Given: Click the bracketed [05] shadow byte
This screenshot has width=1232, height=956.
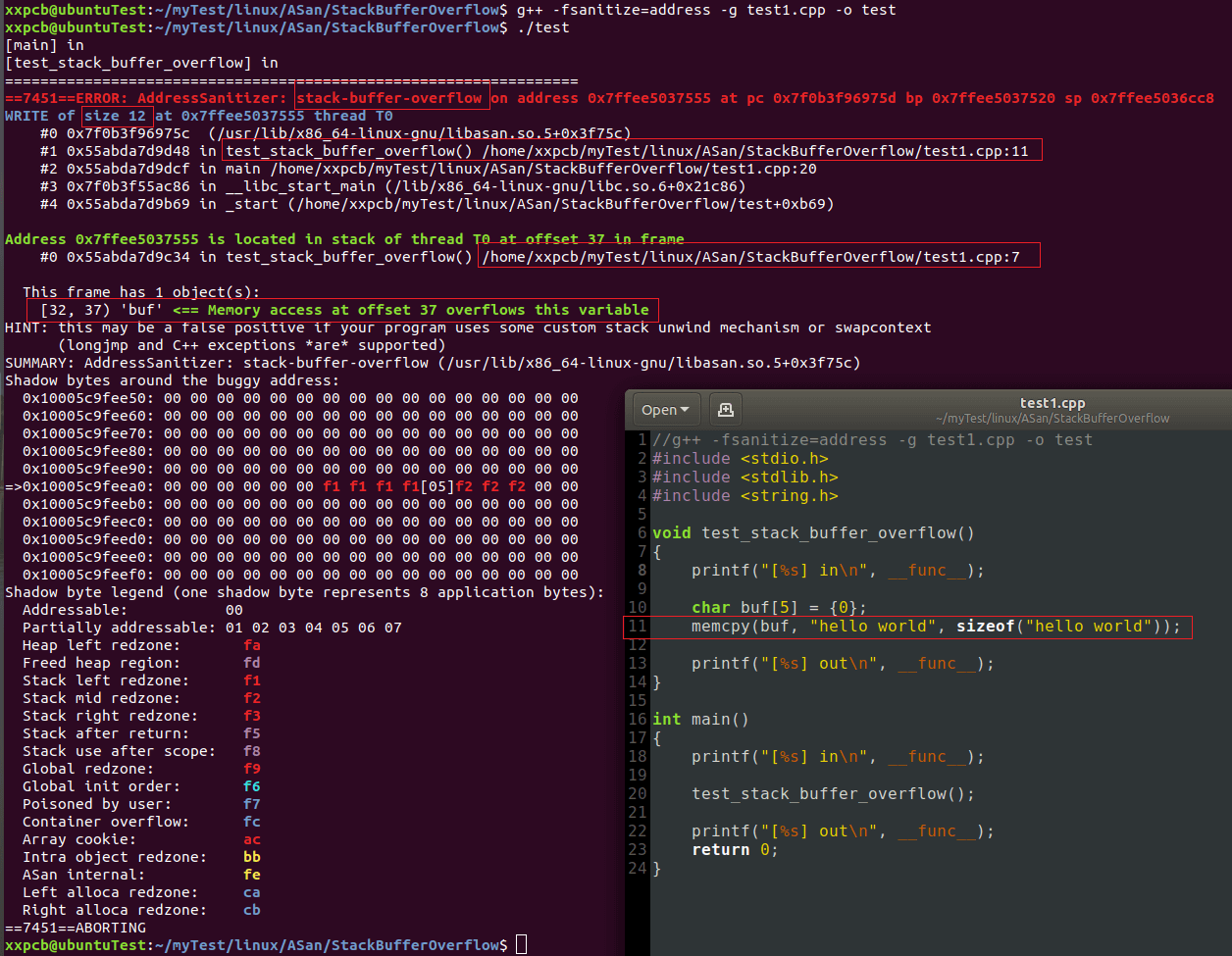Looking at the screenshot, I should click(x=437, y=486).
